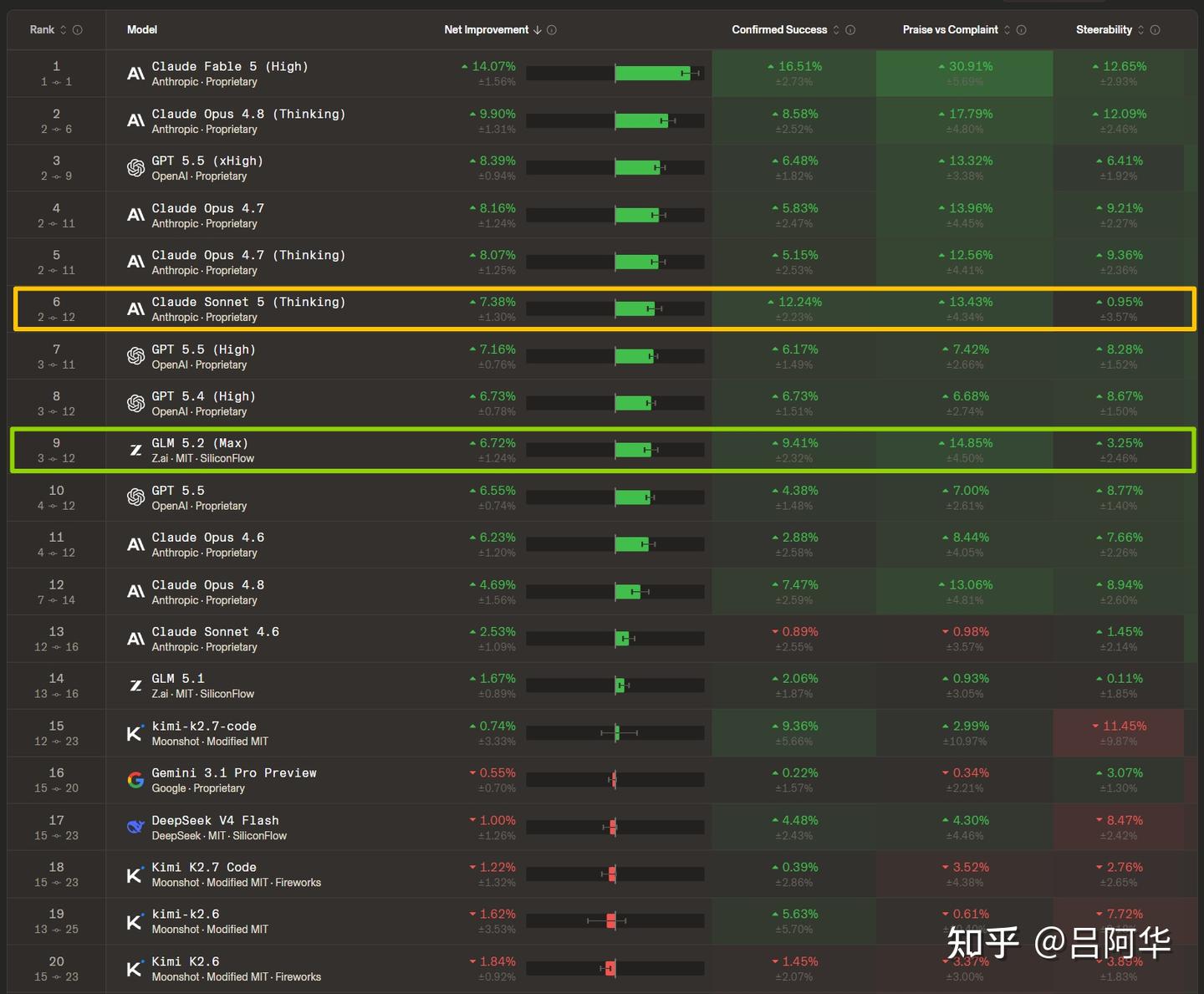Select the model name "GLM 5.2 (Max)"

tap(200, 443)
